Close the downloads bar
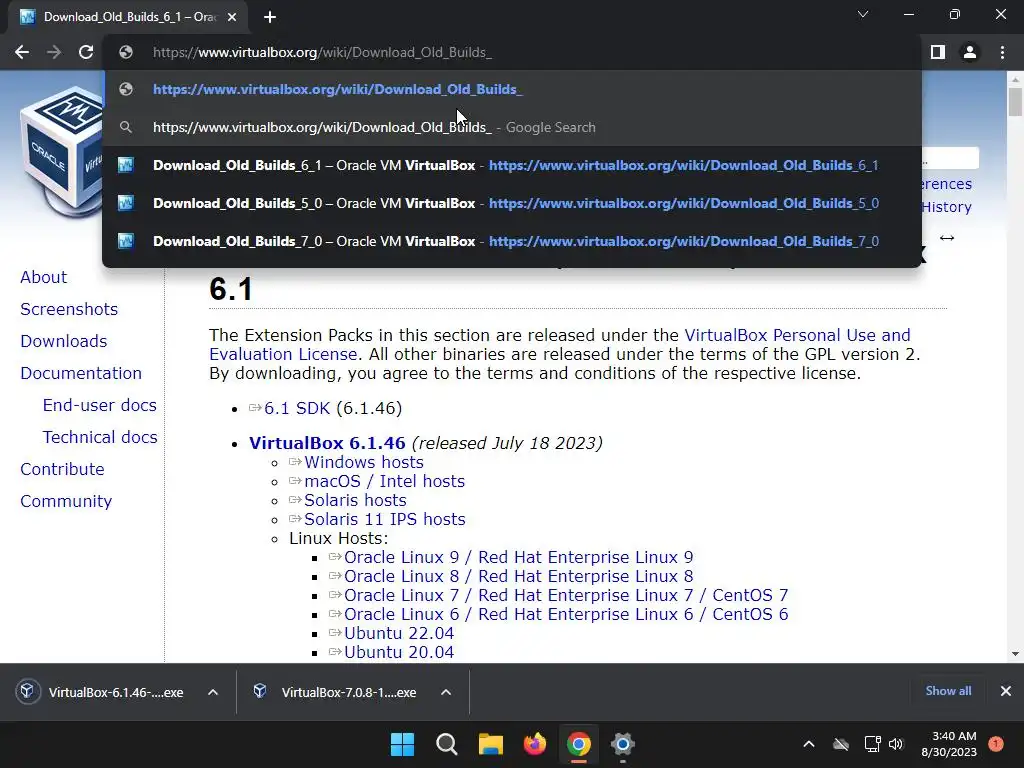 point(1006,691)
